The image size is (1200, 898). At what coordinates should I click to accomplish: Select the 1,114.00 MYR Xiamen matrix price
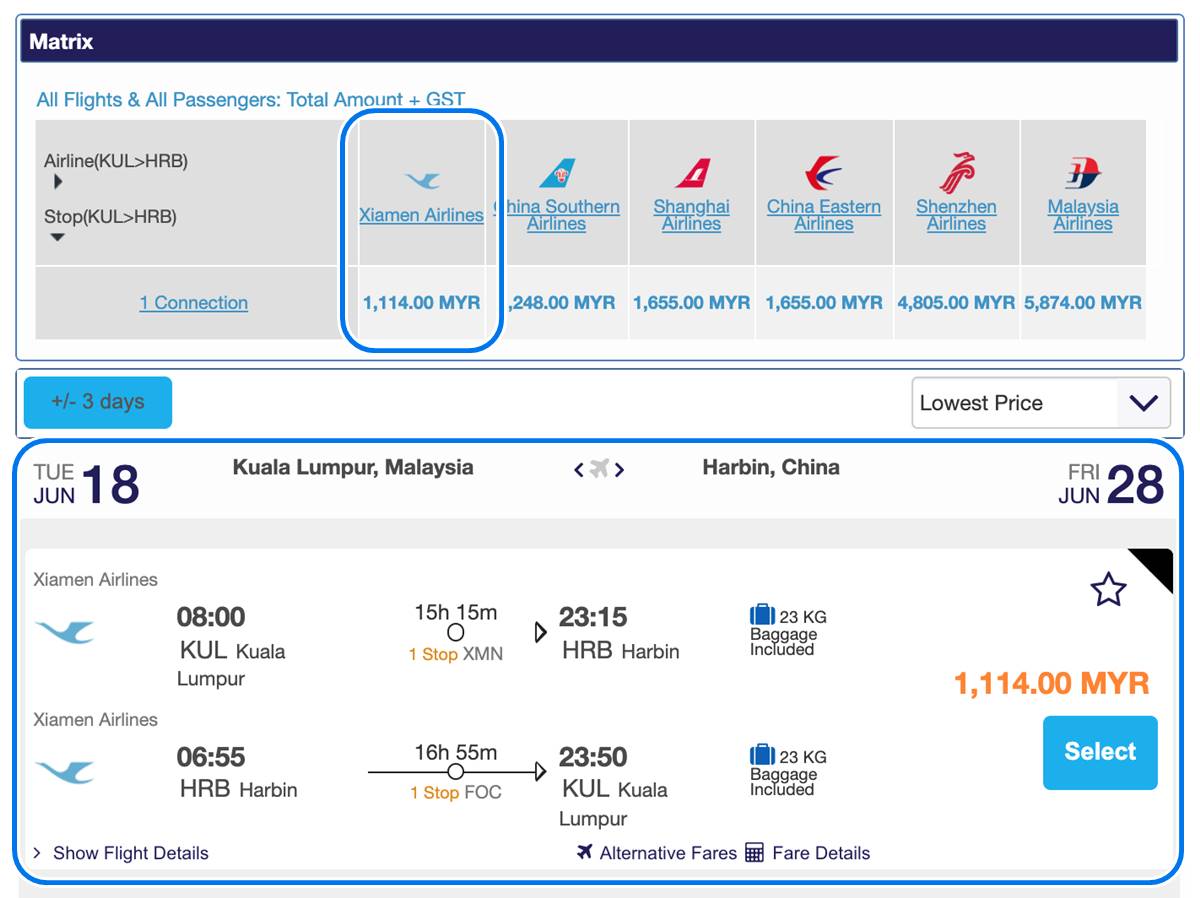pos(422,303)
